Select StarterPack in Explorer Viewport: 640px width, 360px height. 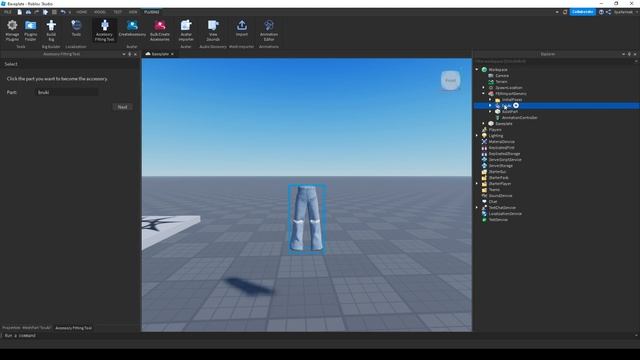point(498,178)
